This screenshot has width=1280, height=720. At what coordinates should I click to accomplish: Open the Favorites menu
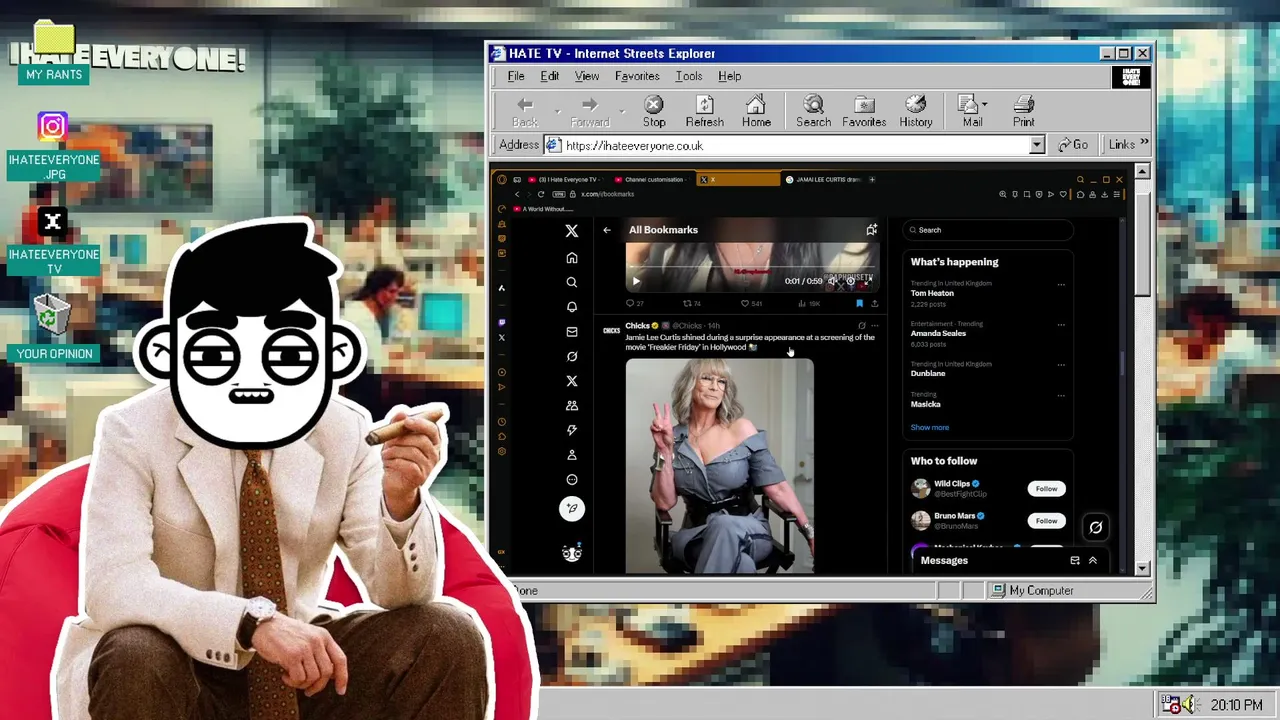pyautogui.click(x=637, y=76)
